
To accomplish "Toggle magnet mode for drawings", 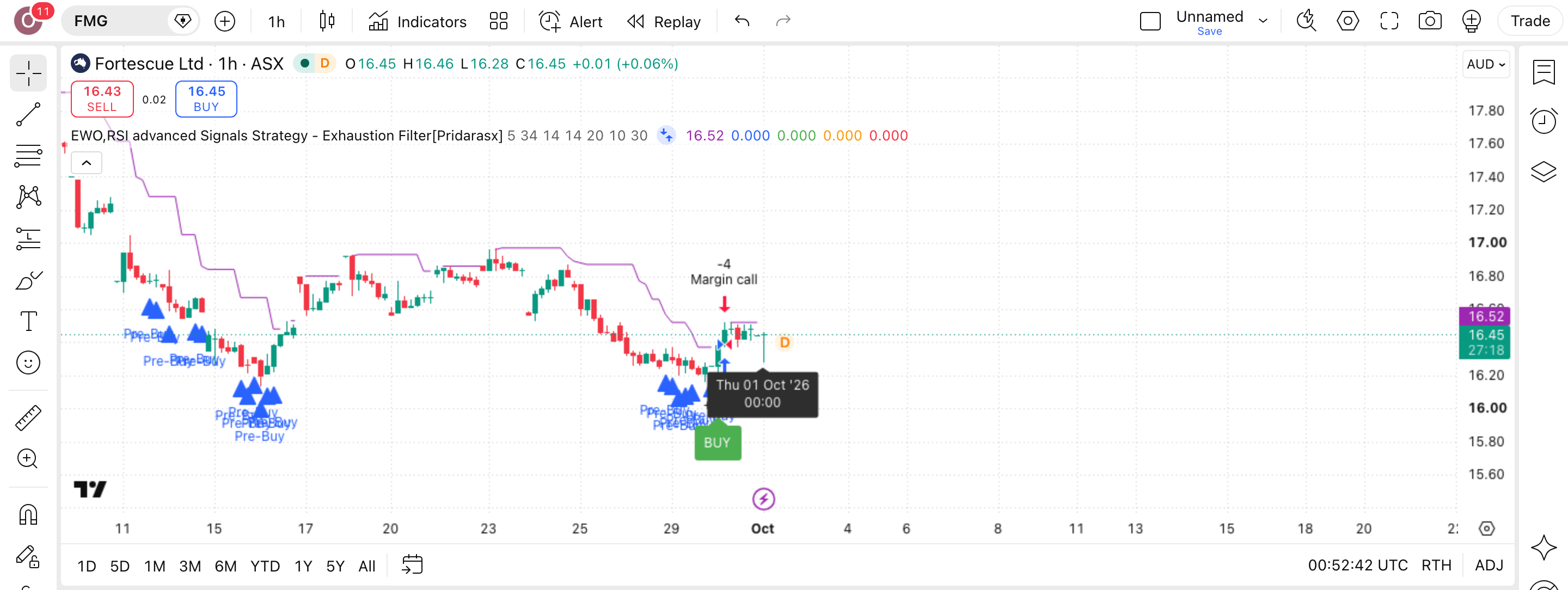I will [28, 514].
